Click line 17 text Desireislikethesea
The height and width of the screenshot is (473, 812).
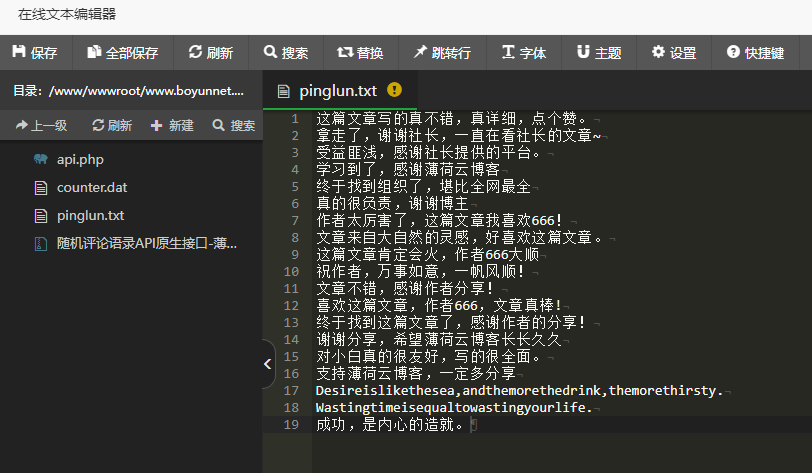[x=385, y=391]
